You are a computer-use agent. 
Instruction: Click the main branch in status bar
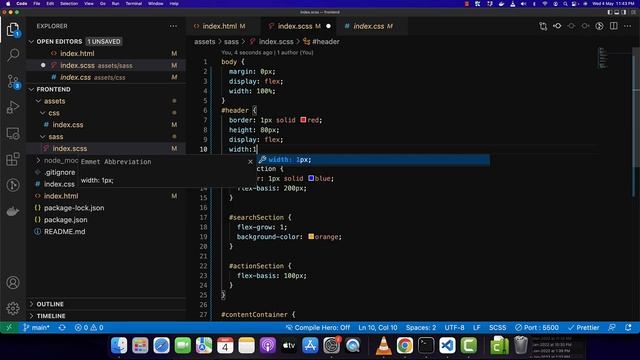pyautogui.click(x=37, y=328)
